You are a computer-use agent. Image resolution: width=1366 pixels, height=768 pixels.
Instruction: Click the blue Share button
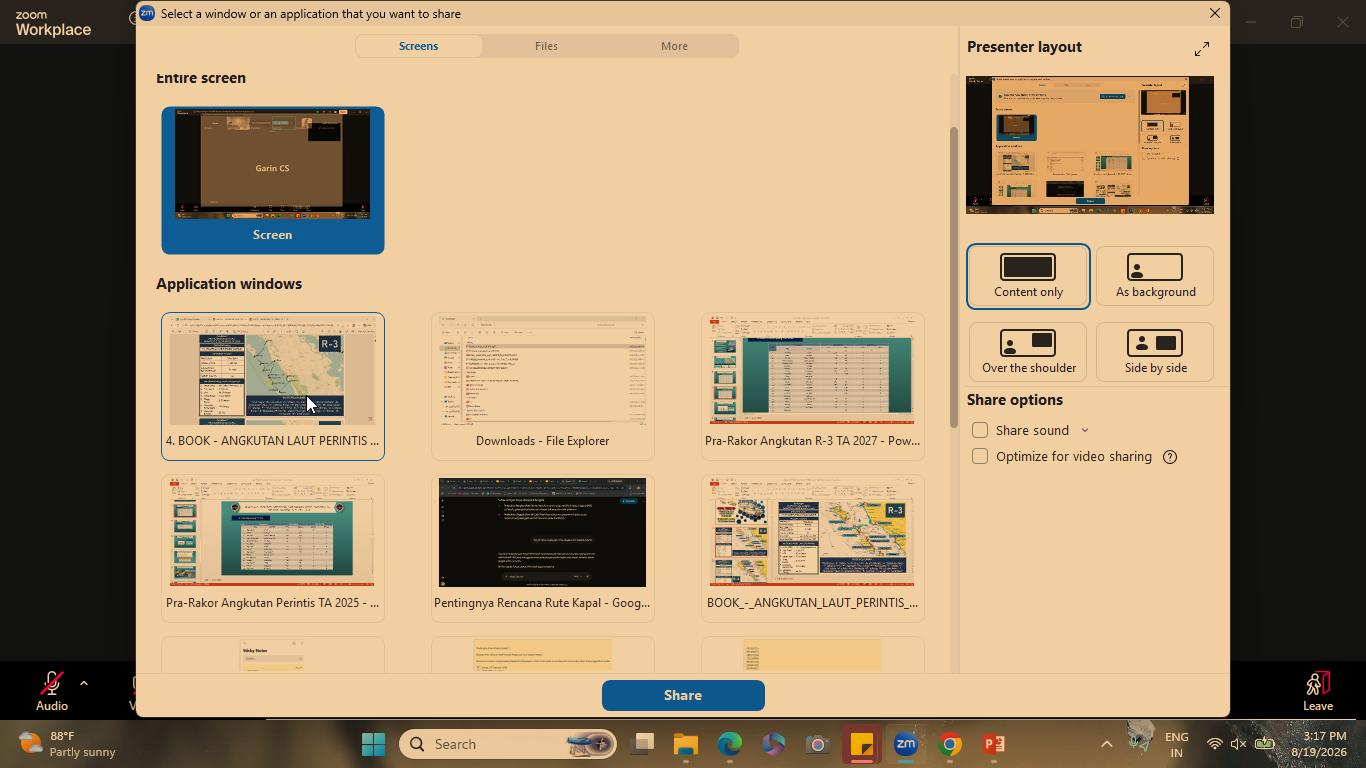coord(683,695)
